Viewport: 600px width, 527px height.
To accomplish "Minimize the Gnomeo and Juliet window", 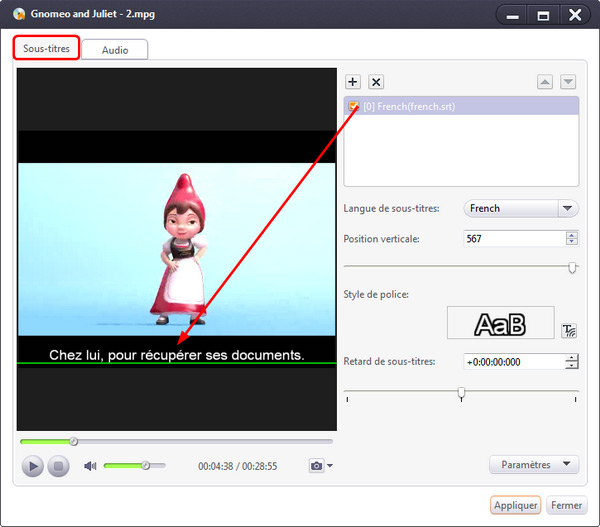I will [x=512, y=16].
